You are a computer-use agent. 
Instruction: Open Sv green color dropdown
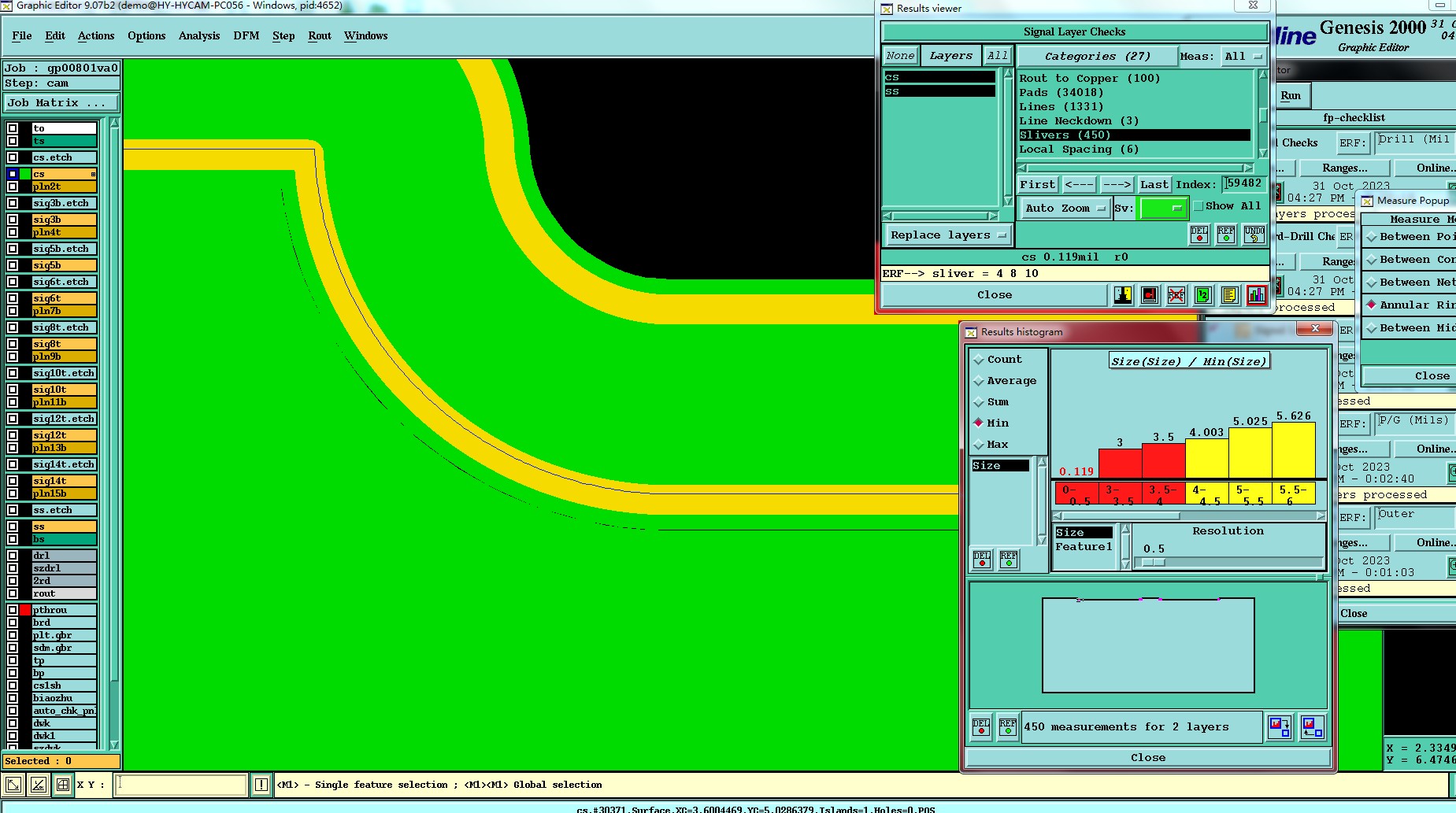pos(1162,209)
